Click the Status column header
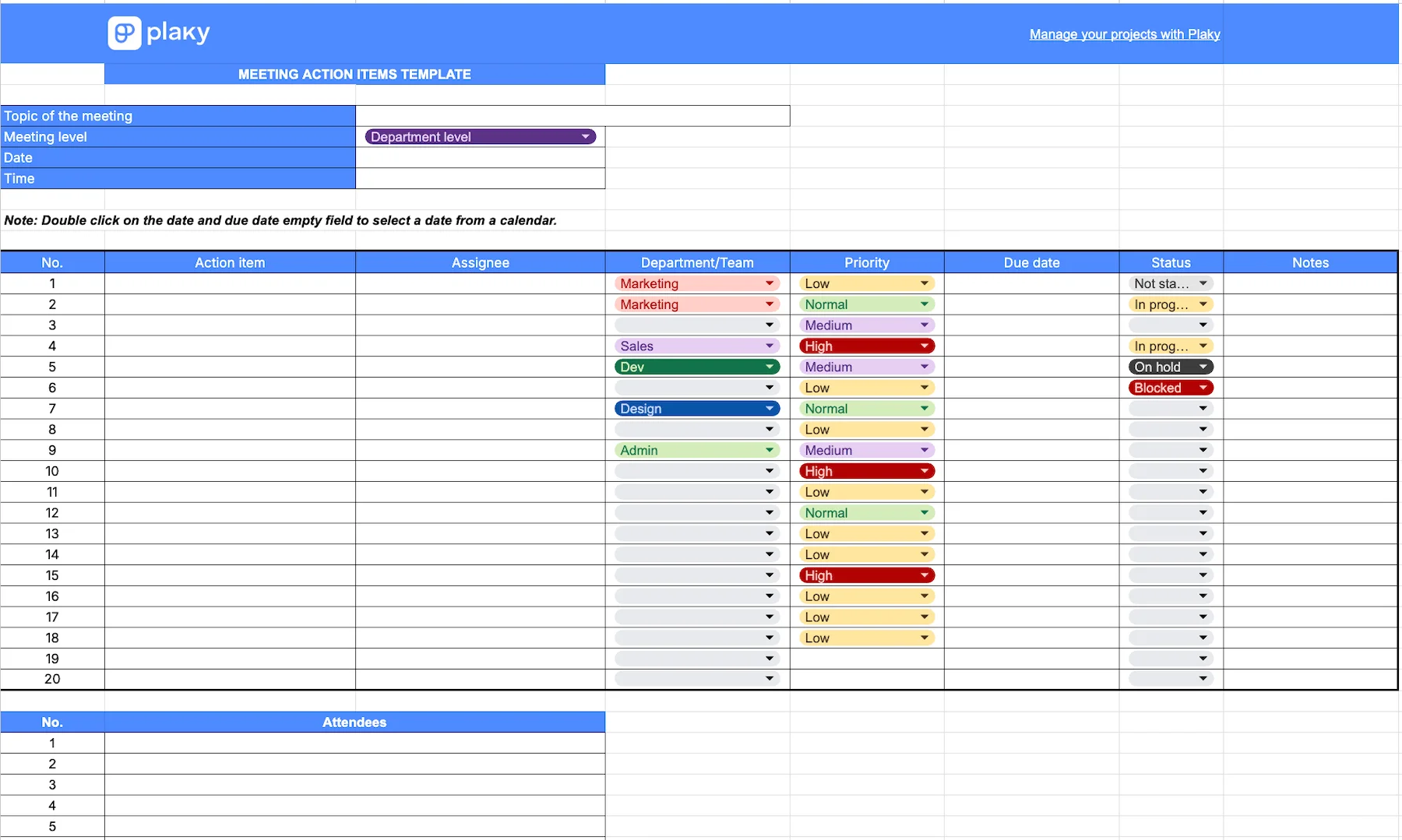 pyautogui.click(x=1171, y=262)
